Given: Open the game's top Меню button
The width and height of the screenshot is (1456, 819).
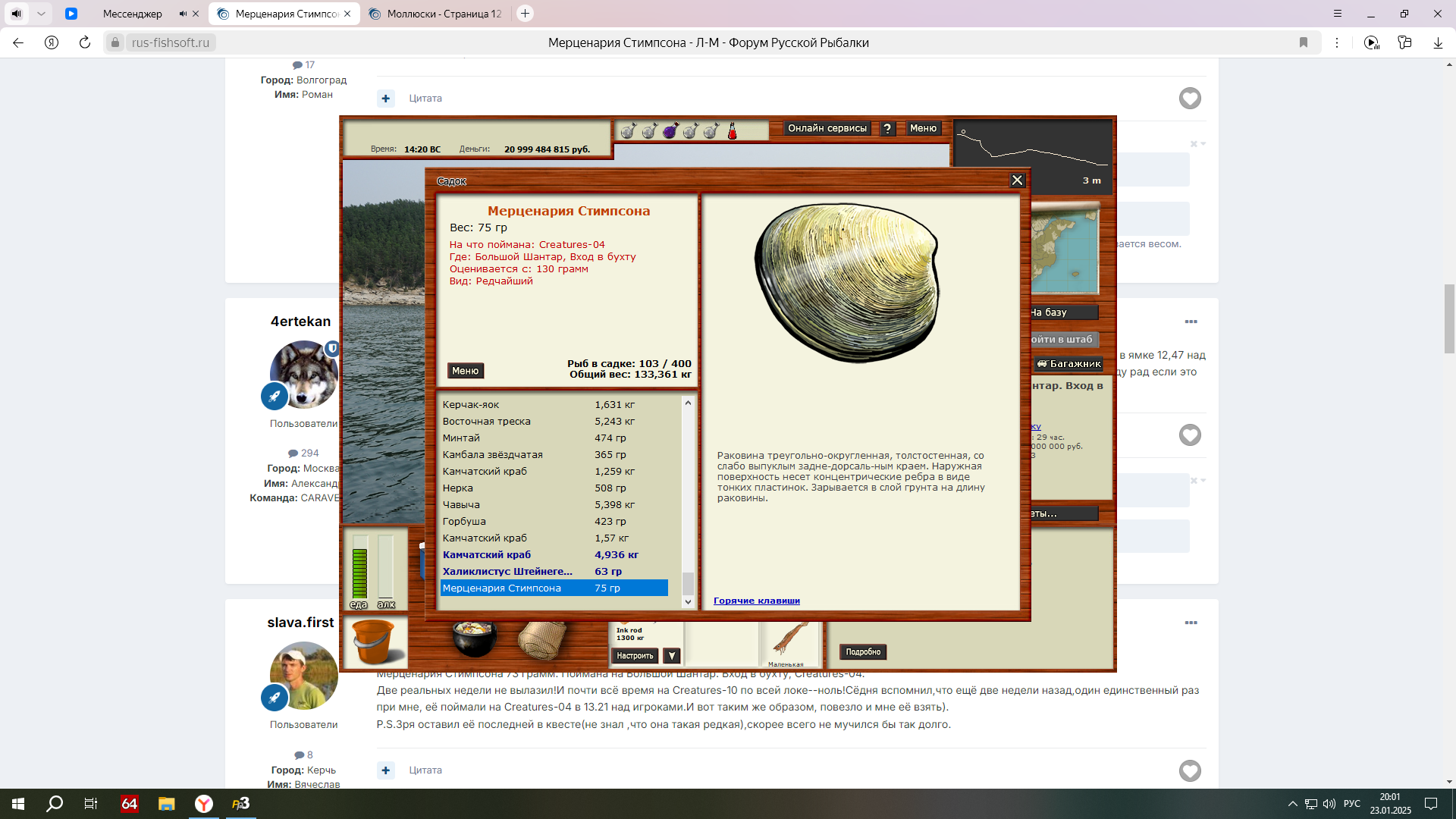Looking at the screenshot, I should tap(923, 128).
